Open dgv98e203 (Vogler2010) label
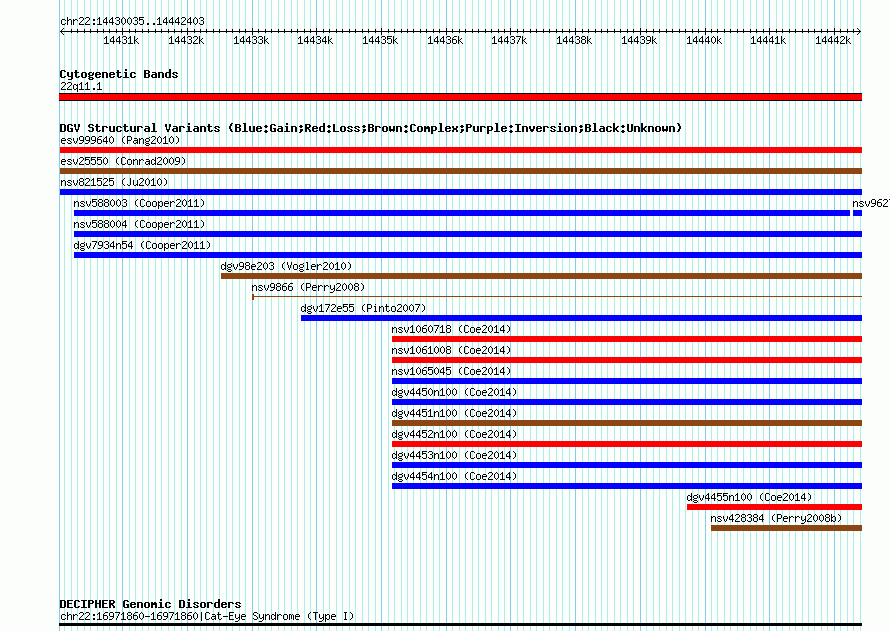This screenshot has width=890, height=631. point(286,266)
